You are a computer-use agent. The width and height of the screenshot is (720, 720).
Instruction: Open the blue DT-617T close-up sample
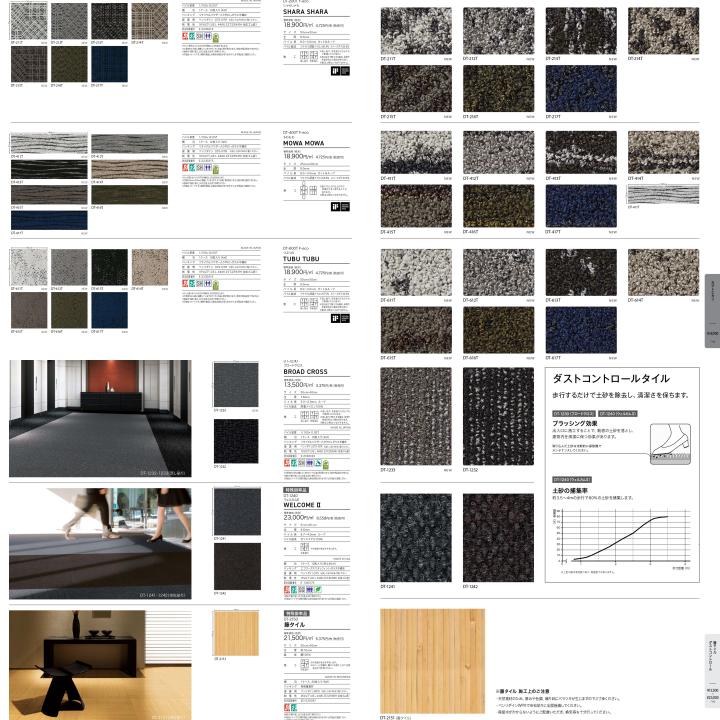pos(581,330)
